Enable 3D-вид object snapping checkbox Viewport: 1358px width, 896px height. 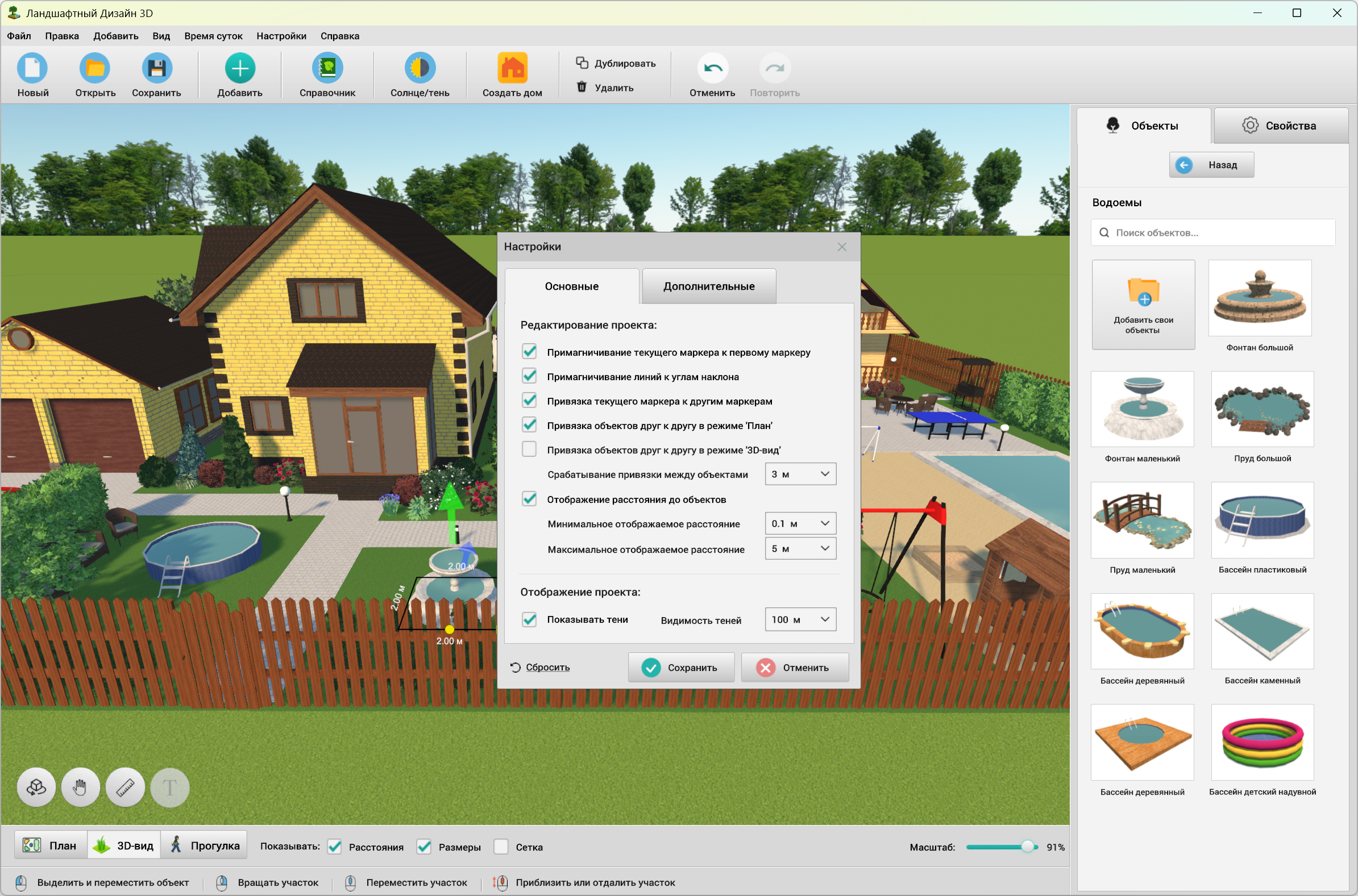pyautogui.click(x=529, y=450)
